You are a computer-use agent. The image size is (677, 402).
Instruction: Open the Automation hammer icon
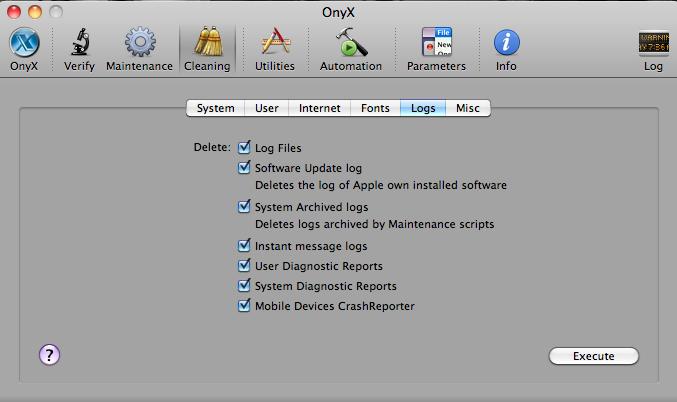[351, 42]
